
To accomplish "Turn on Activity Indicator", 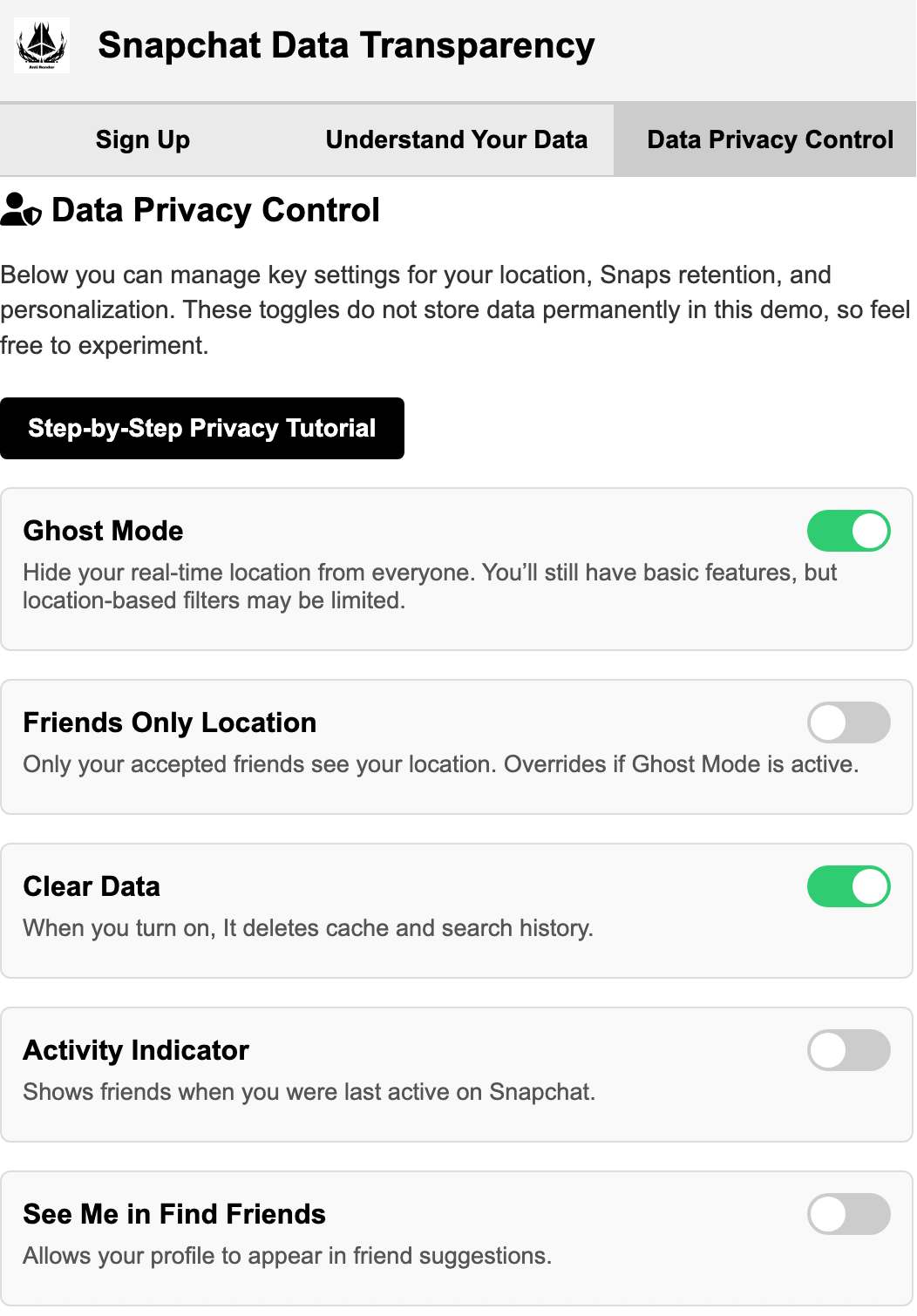I will pos(849,1050).
